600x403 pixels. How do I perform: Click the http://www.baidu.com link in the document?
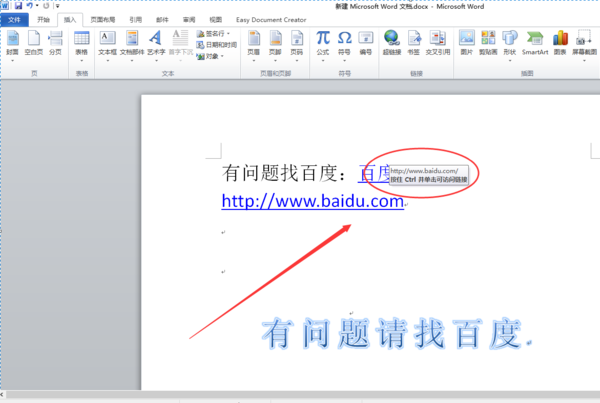coord(313,201)
